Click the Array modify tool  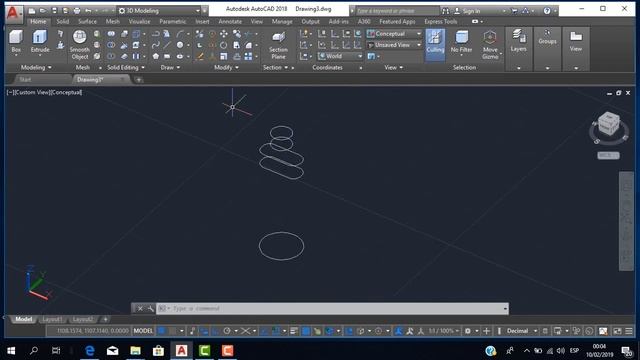tap(248, 56)
